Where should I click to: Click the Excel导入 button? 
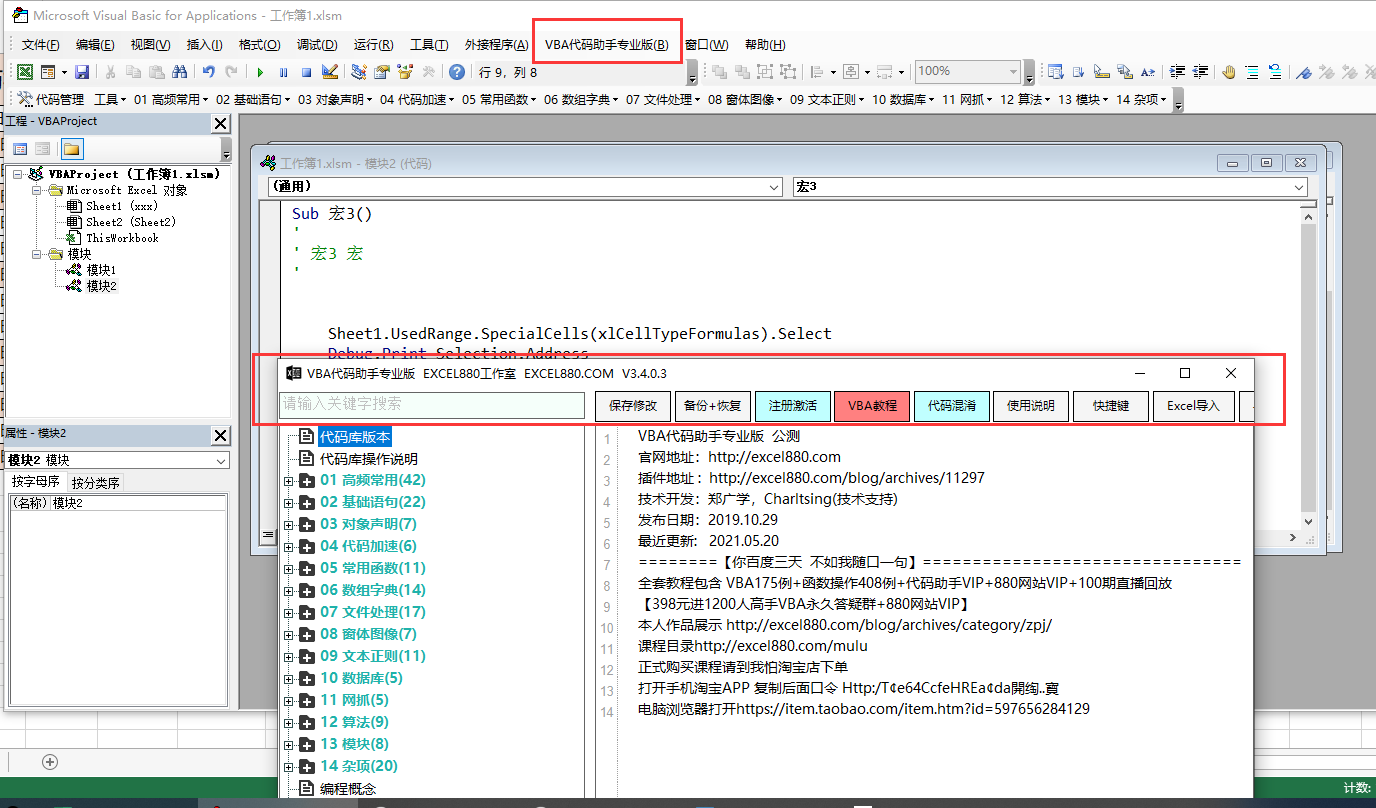[x=1194, y=406]
